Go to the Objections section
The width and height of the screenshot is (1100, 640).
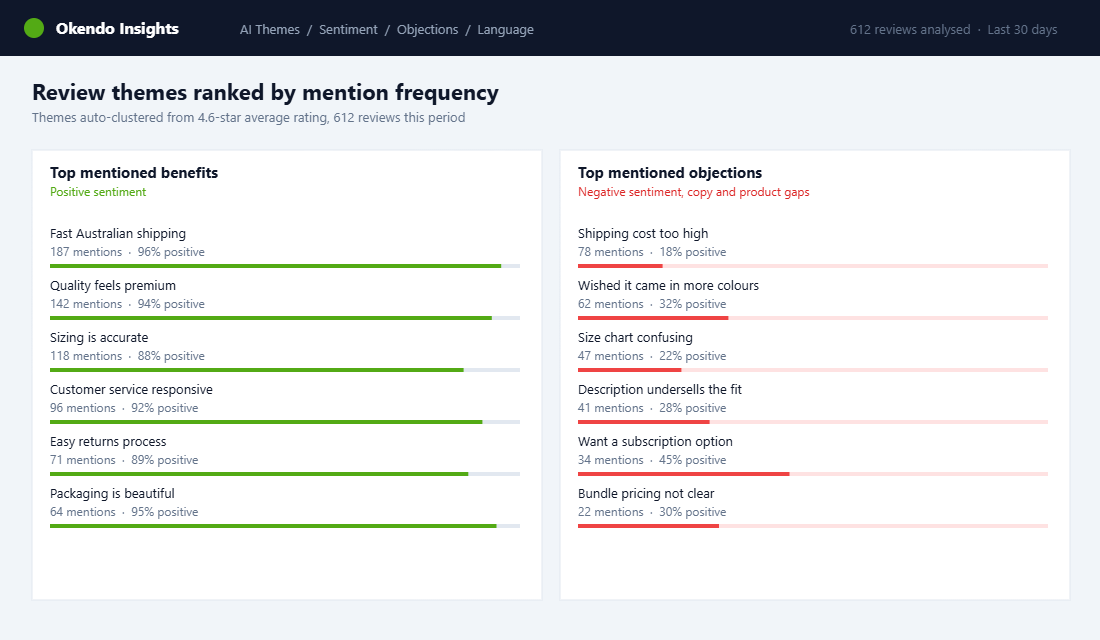427,29
